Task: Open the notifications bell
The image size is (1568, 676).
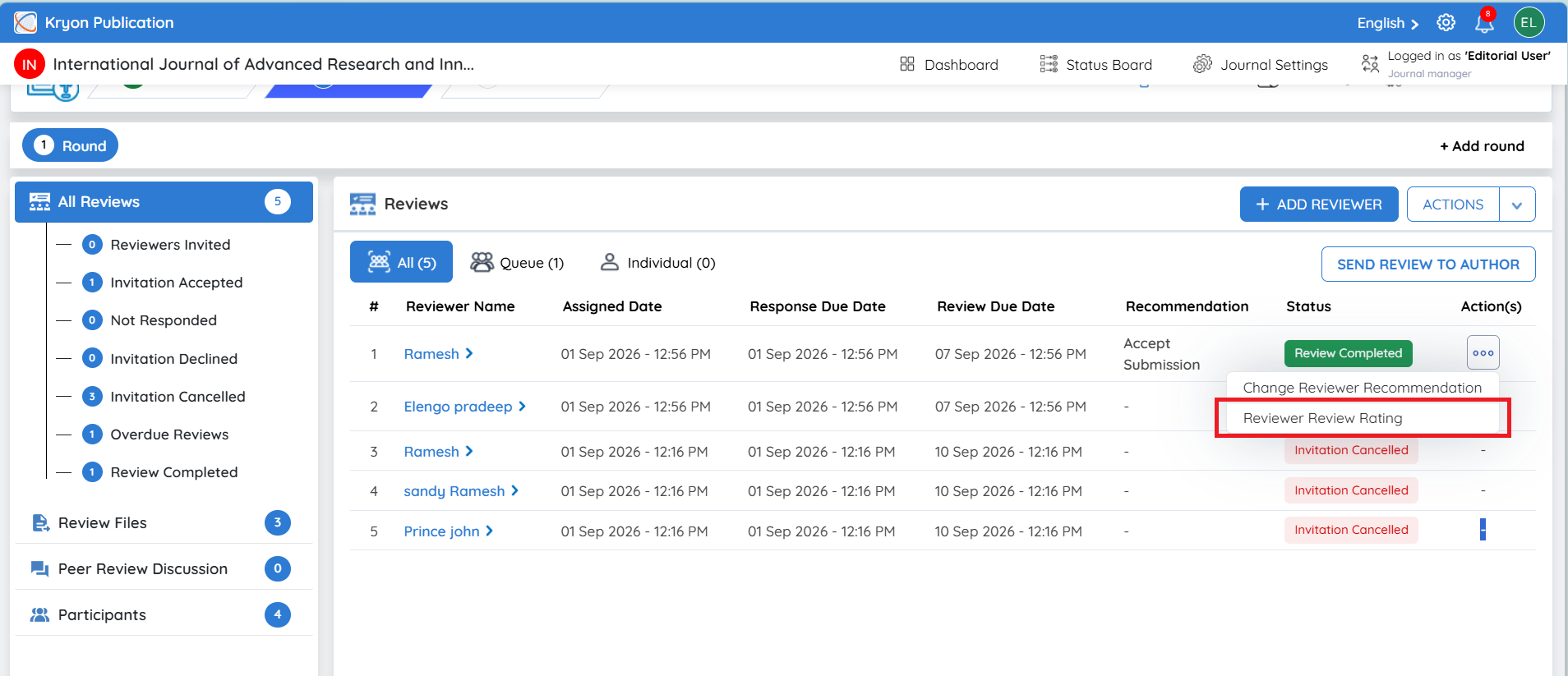Action: pos(1484,23)
